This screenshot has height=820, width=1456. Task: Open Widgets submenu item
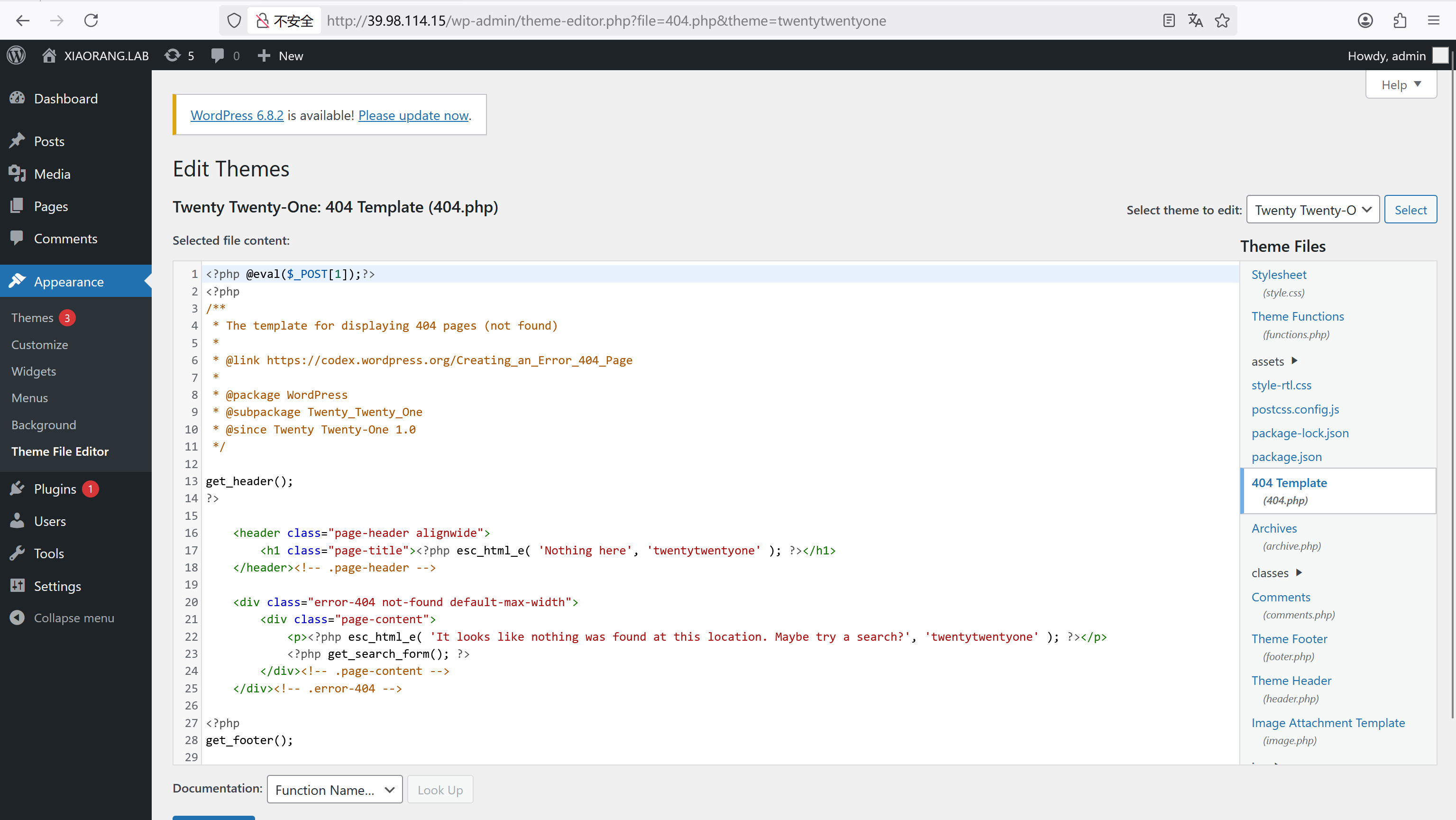[x=33, y=371]
